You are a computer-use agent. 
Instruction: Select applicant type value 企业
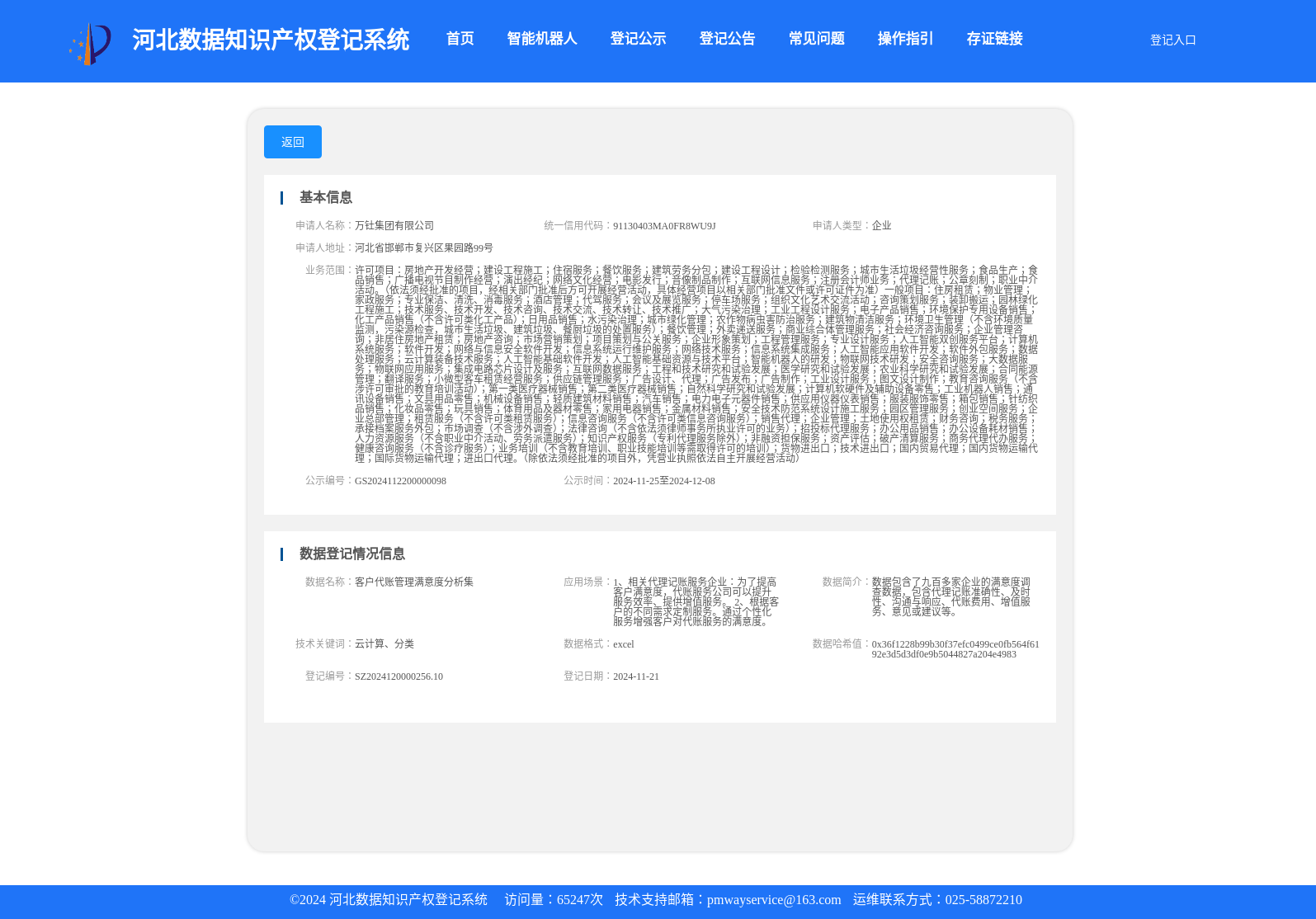click(x=881, y=225)
